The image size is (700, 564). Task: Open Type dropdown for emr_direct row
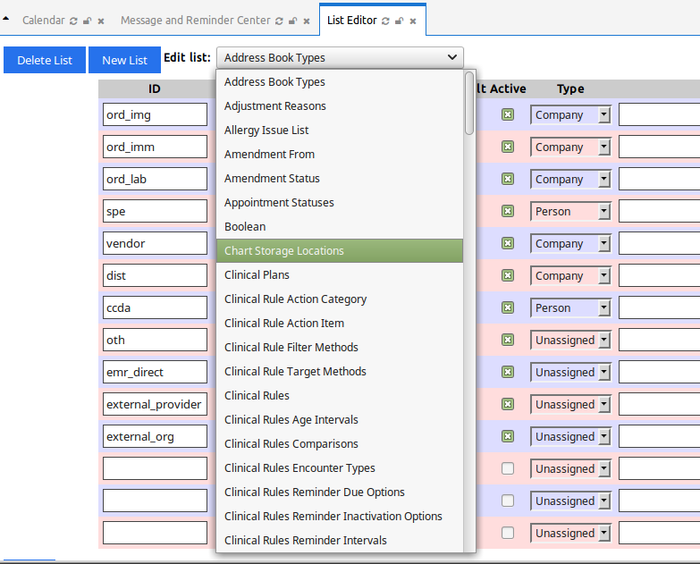[570, 372]
